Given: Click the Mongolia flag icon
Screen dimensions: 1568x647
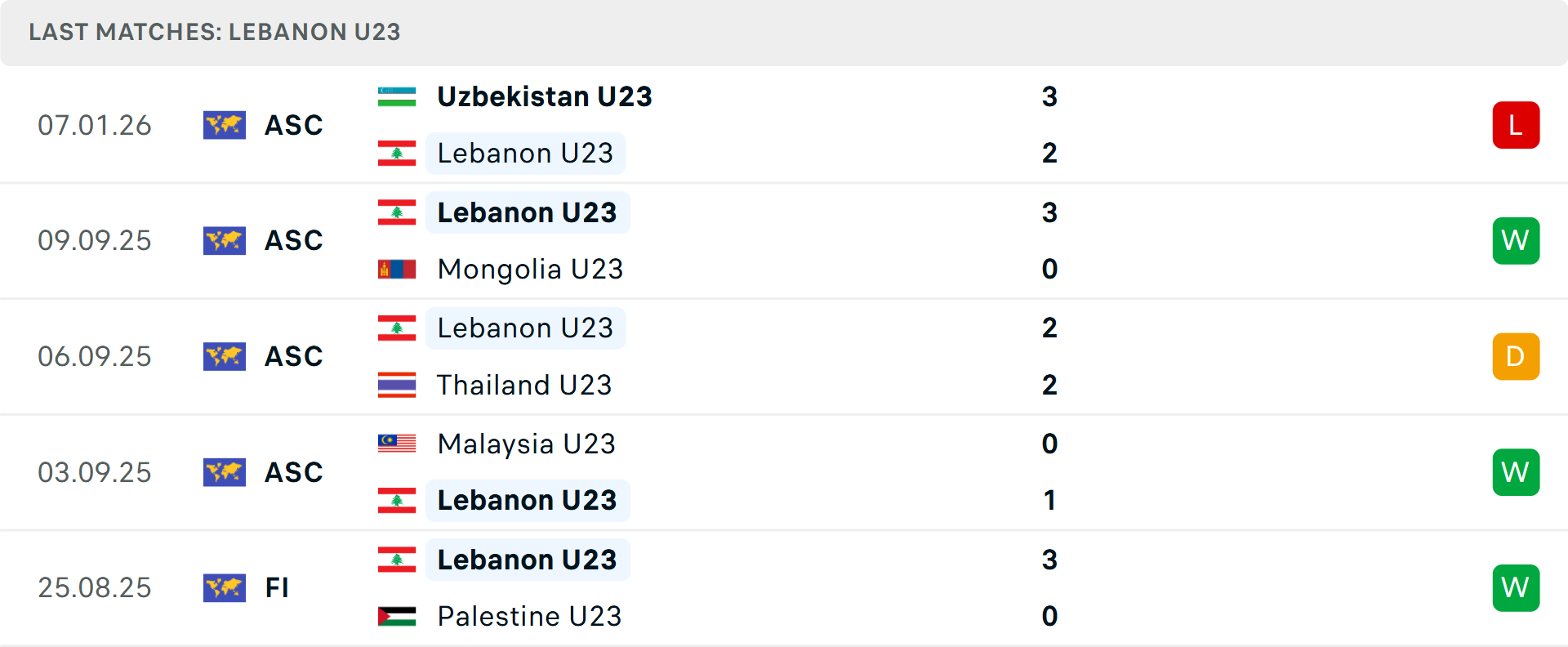Looking at the screenshot, I should (x=397, y=269).
